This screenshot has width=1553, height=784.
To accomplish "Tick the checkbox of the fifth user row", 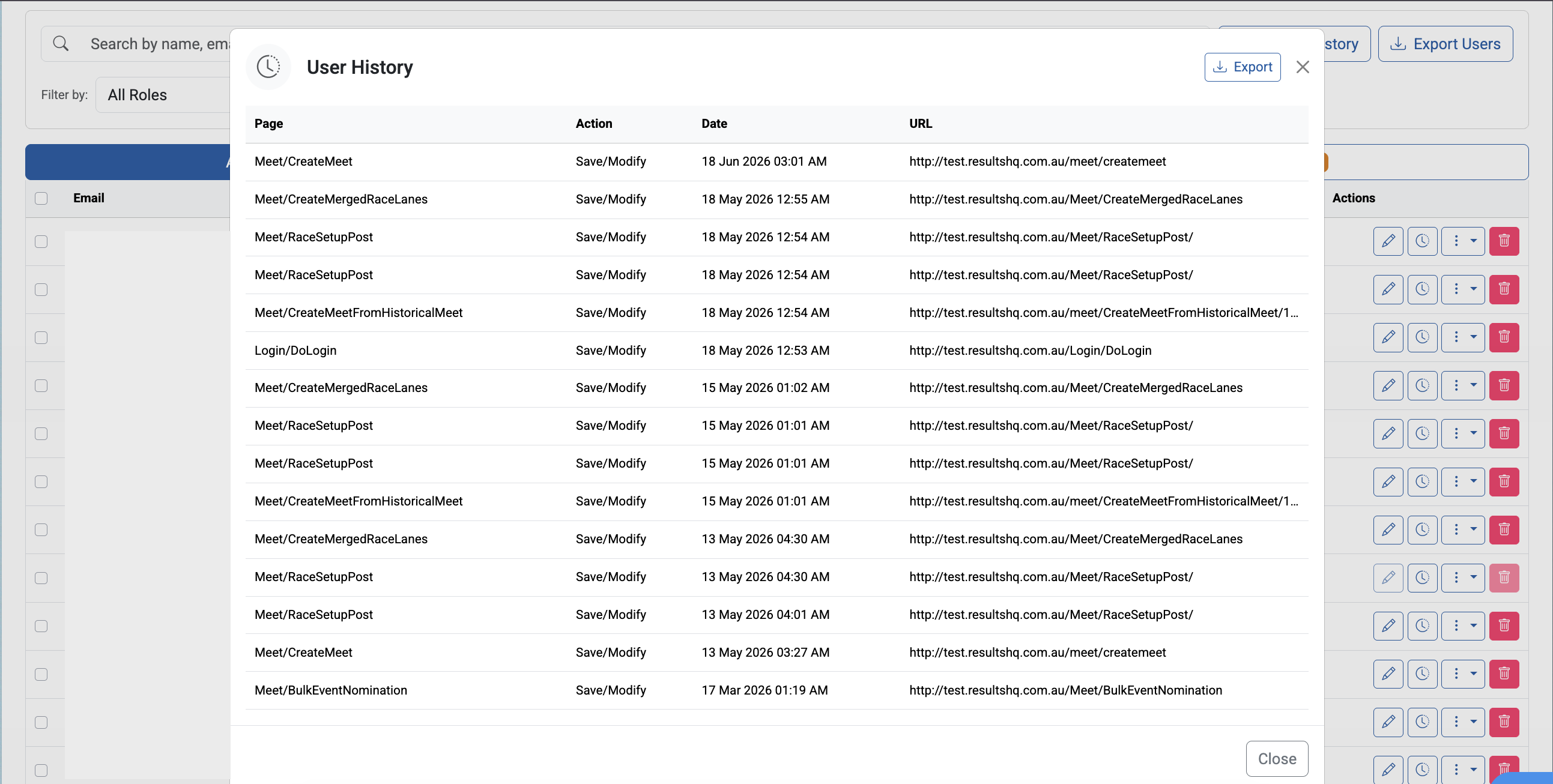I will click(x=41, y=434).
